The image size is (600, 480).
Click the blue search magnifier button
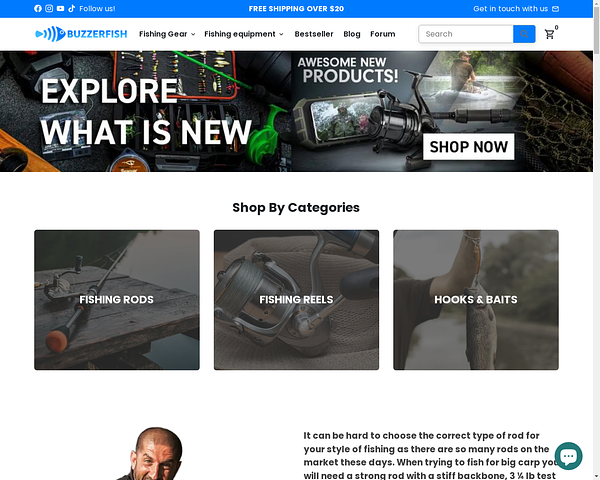point(524,34)
